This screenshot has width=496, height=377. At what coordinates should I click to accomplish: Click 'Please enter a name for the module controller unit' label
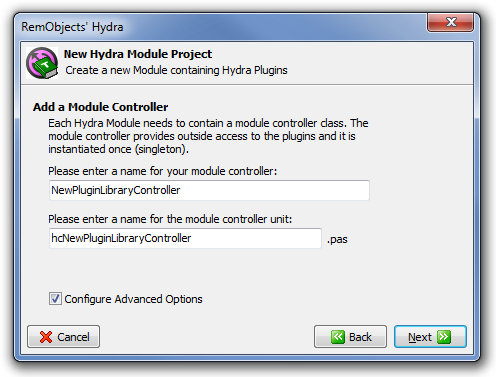point(170,219)
